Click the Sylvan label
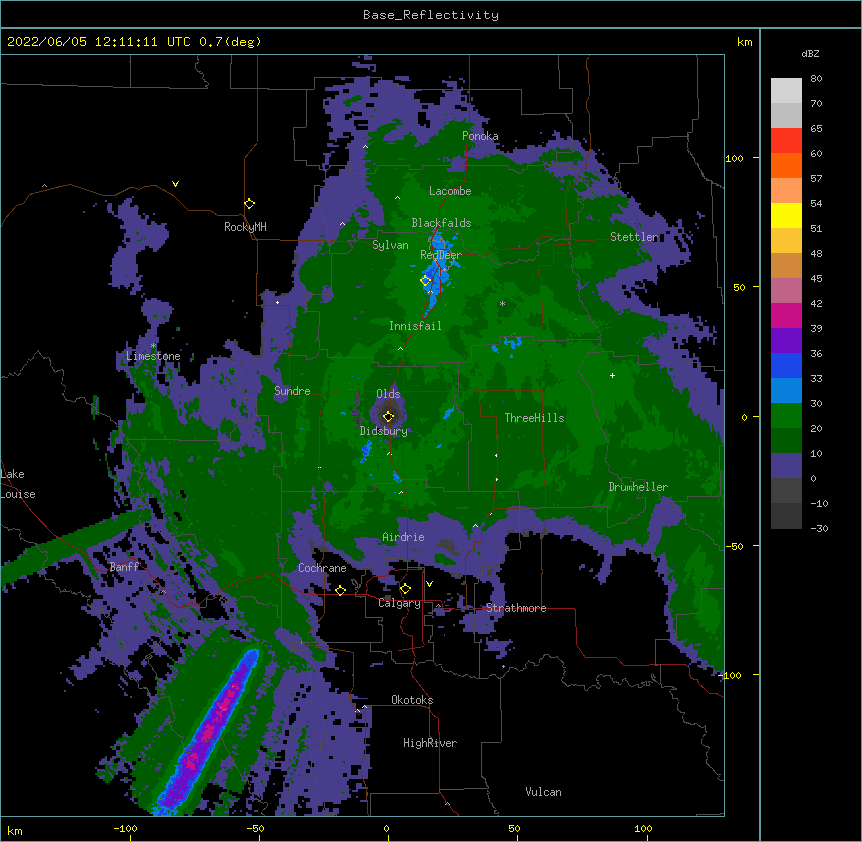 pos(390,245)
